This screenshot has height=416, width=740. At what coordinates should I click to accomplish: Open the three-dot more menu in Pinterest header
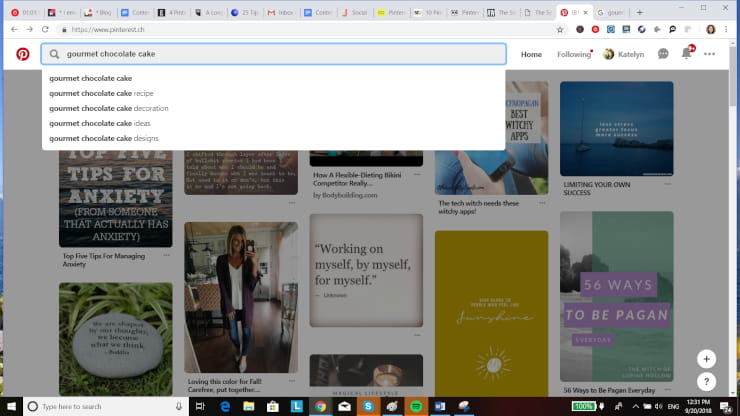pos(709,54)
